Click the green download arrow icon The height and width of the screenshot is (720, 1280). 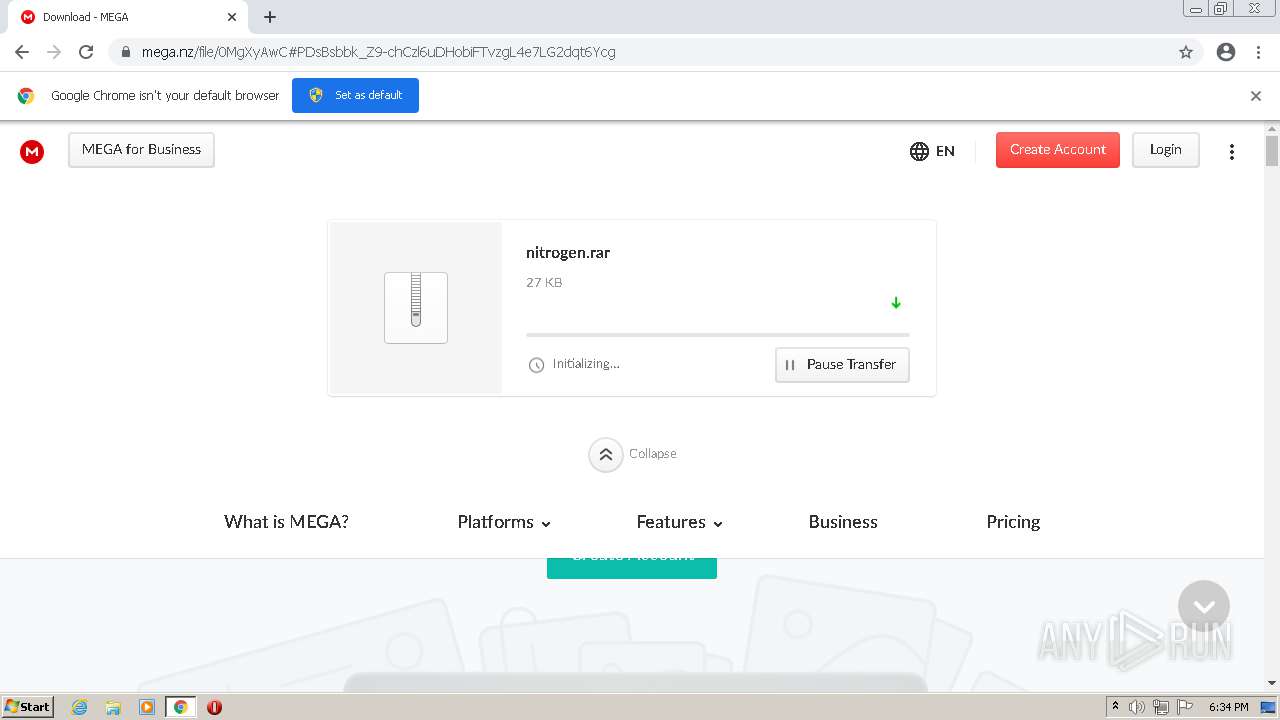pos(896,303)
